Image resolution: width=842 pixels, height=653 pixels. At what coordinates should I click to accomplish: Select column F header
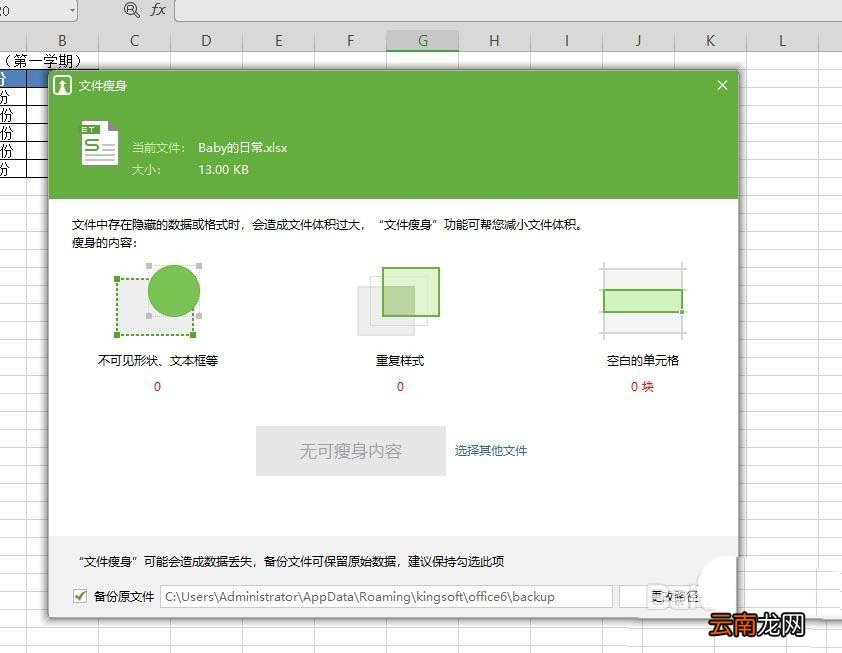[x=350, y=41]
